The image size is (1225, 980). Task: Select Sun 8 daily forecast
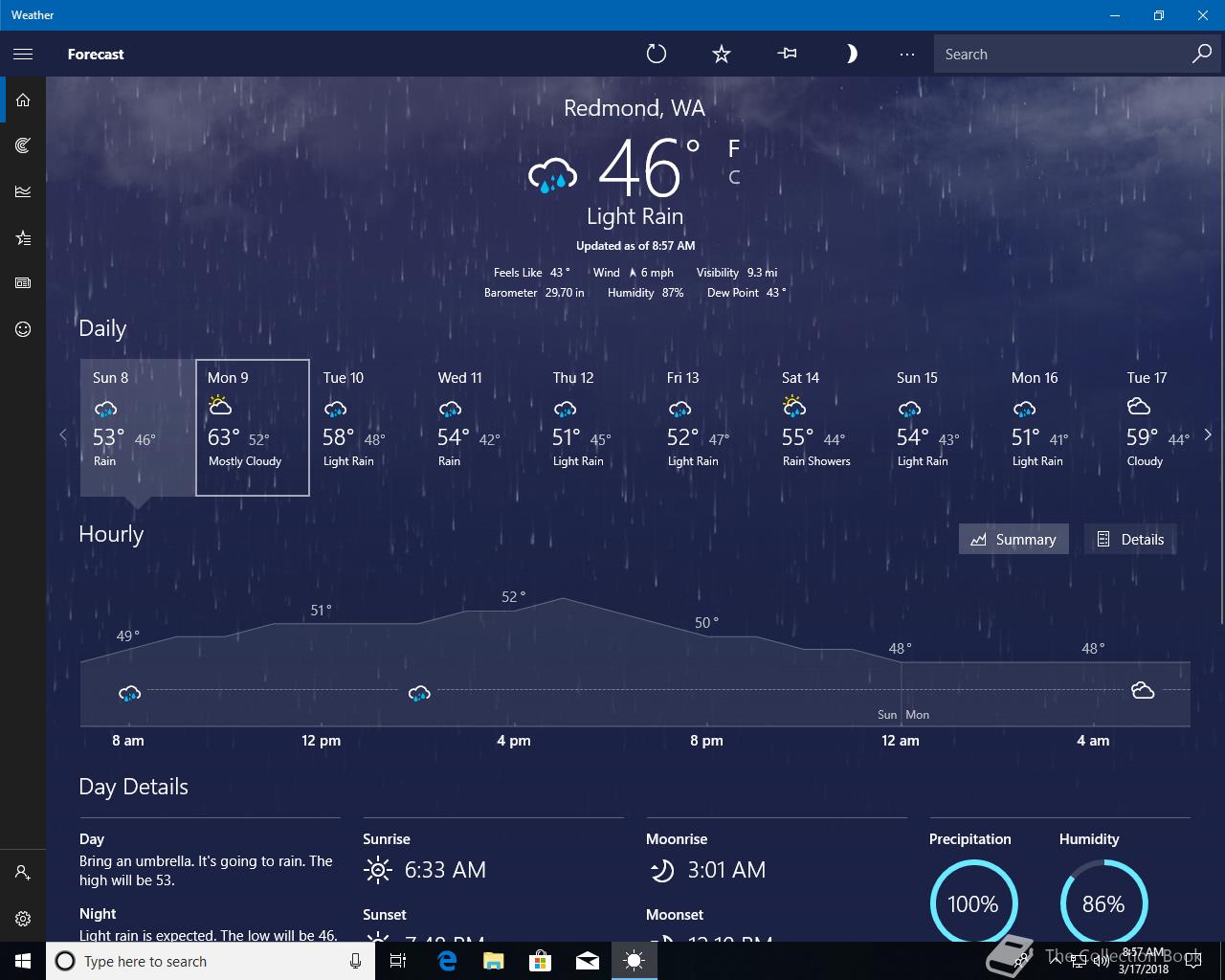click(x=138, y=428)
